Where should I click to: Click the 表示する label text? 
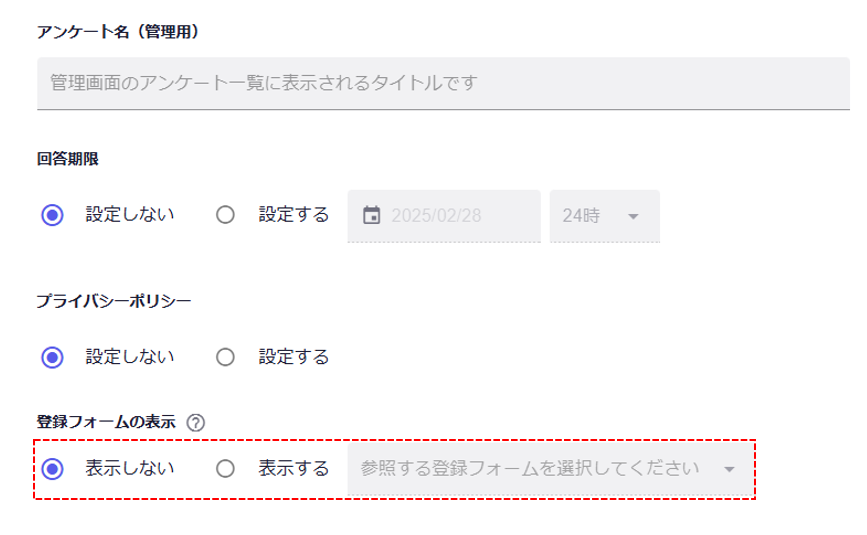(293, 468)
